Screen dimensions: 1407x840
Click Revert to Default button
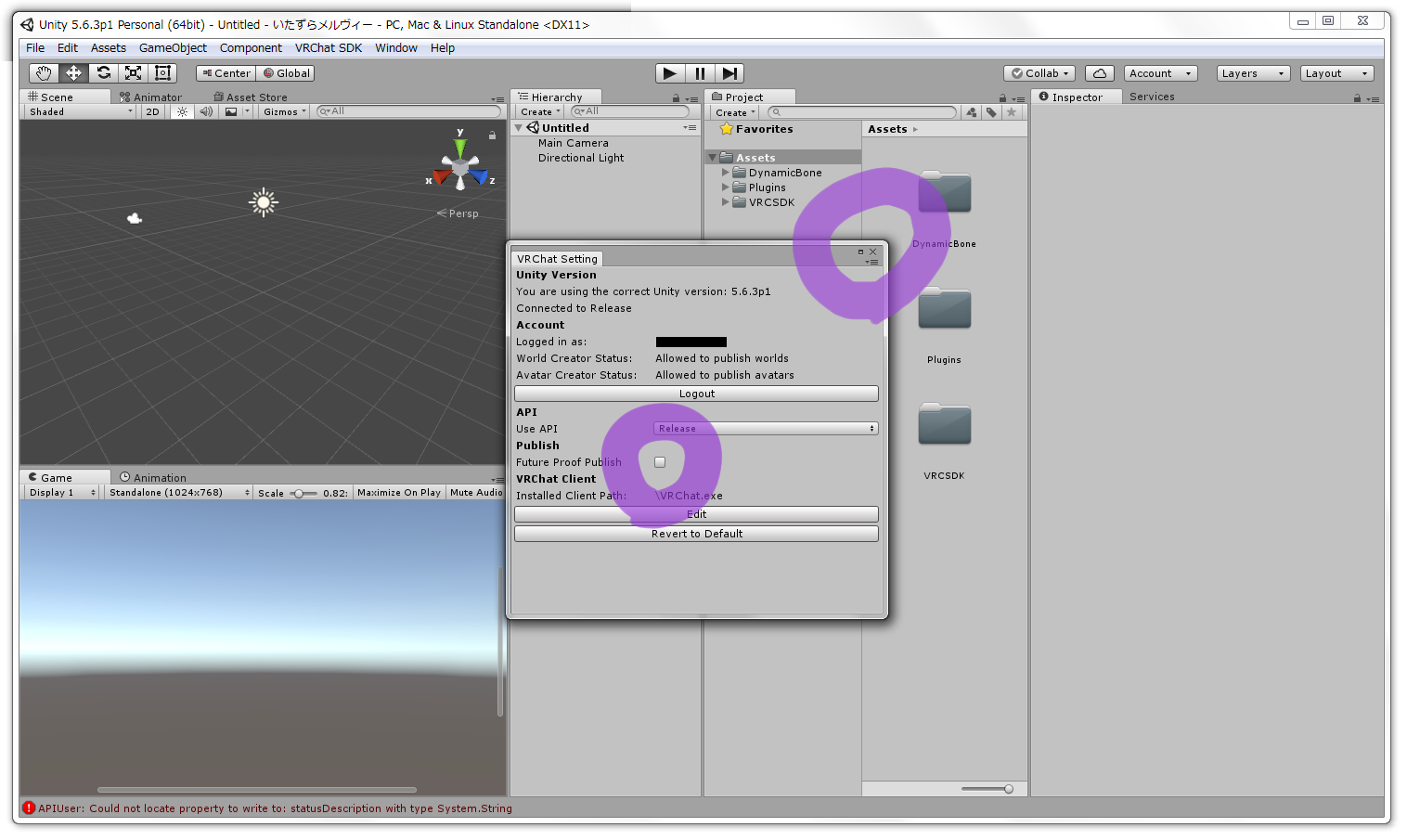click(696, 534)
